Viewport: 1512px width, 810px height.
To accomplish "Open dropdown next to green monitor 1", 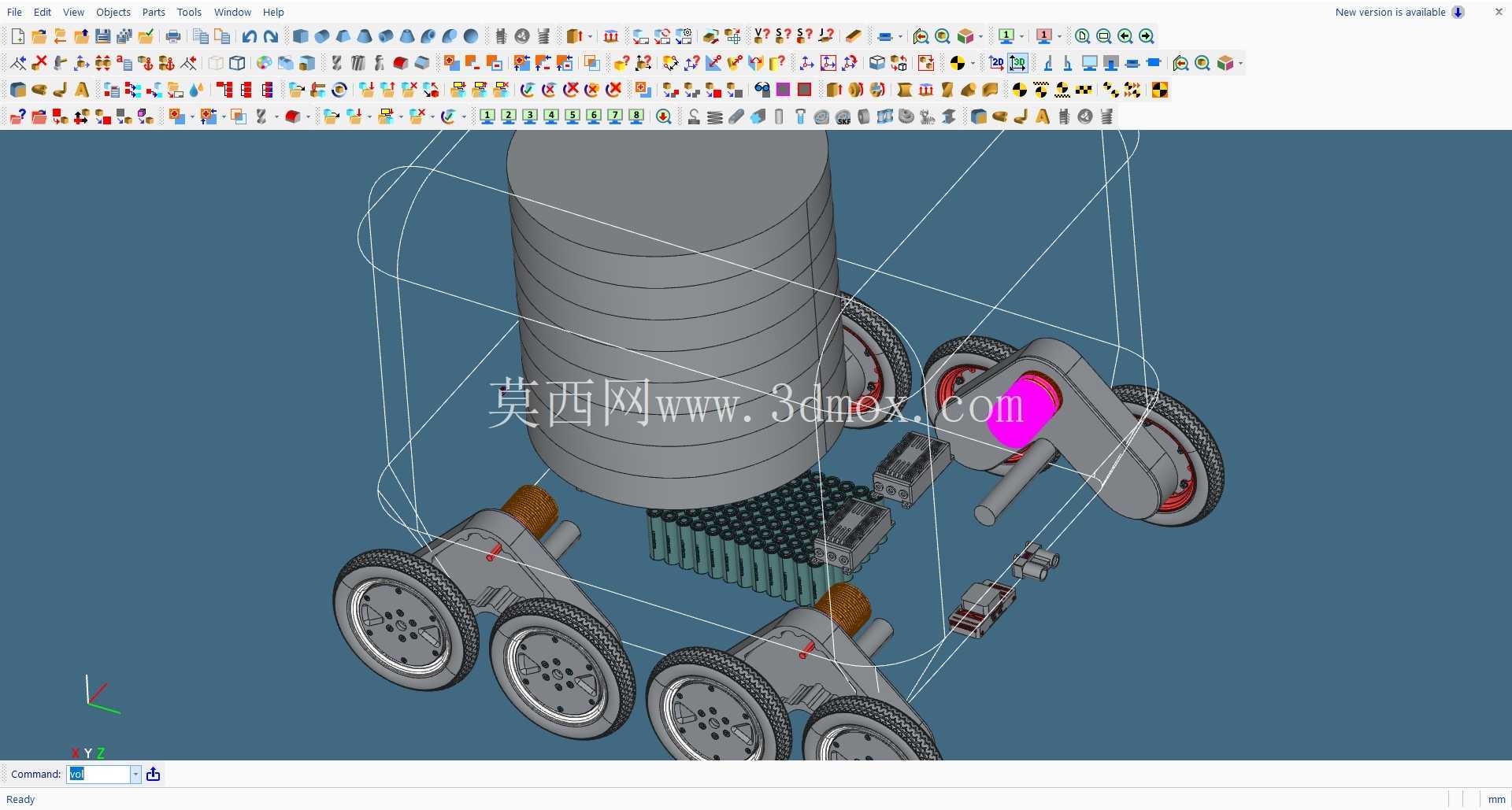I will click(x=1022, y=36).
